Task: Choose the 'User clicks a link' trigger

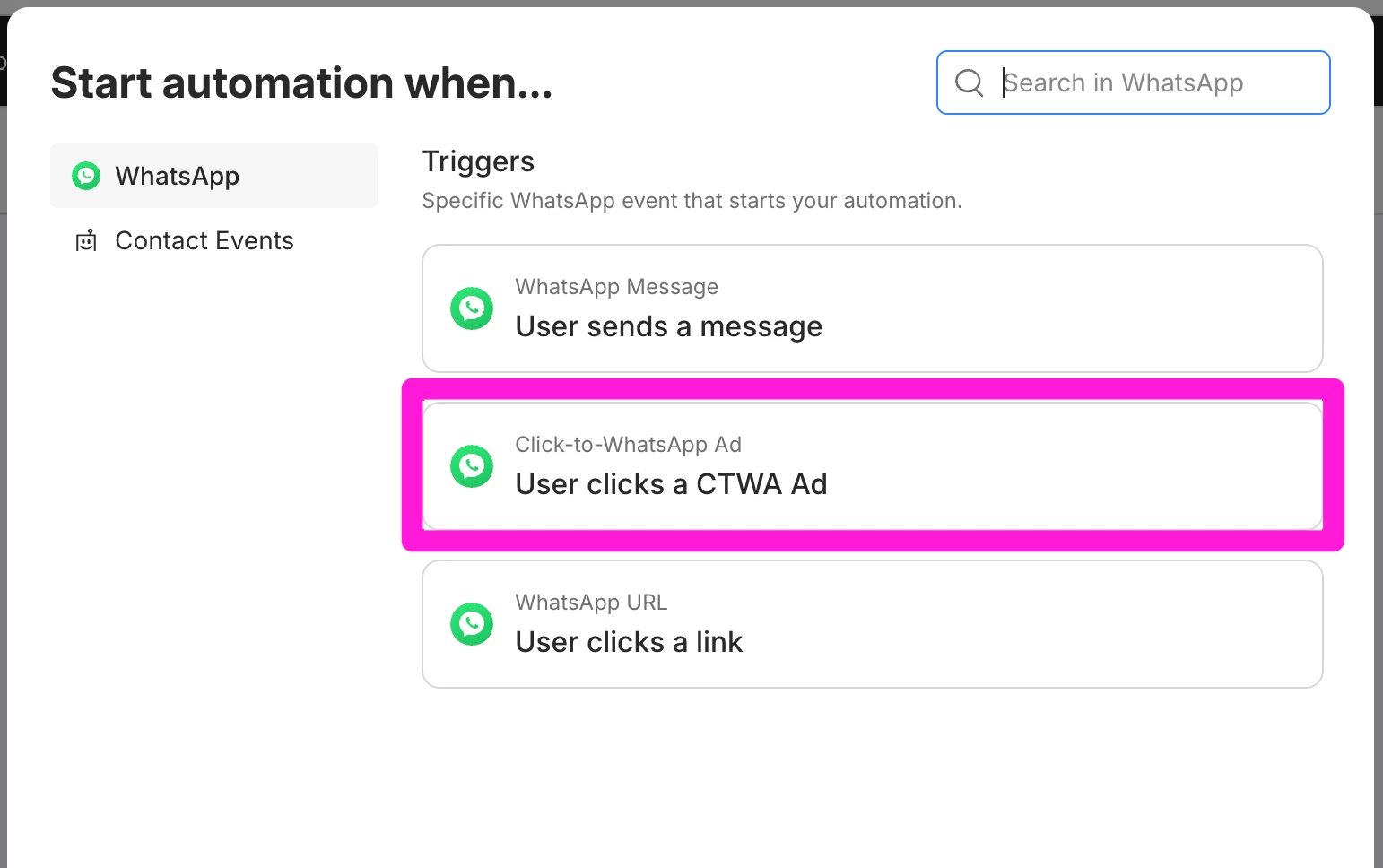Action: pos(629,642)
